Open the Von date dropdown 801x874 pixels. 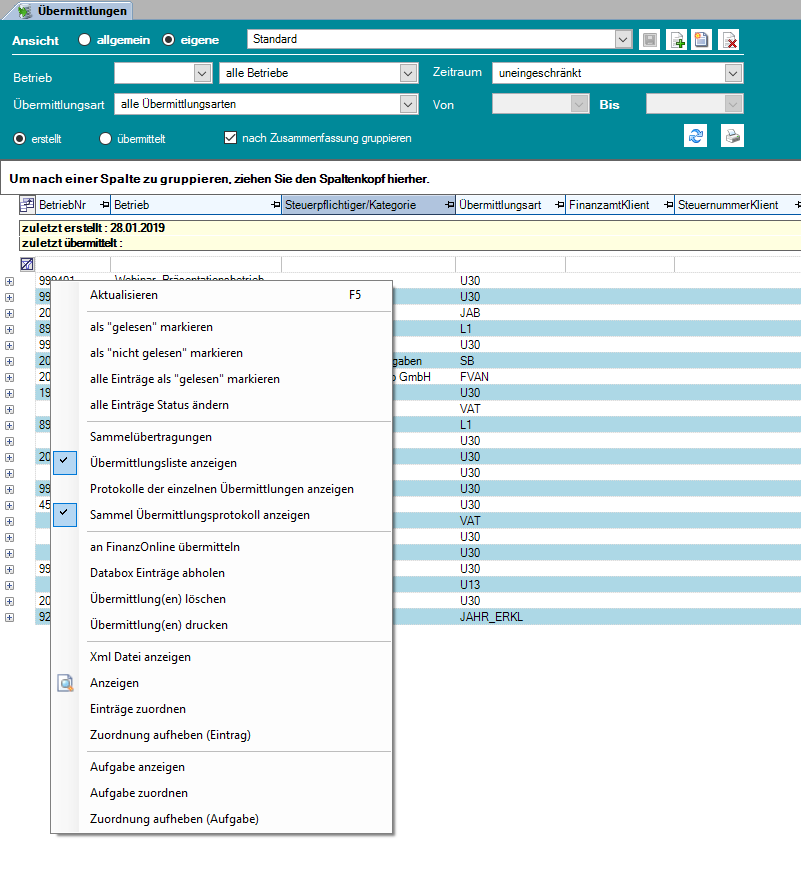pos(580,104)
